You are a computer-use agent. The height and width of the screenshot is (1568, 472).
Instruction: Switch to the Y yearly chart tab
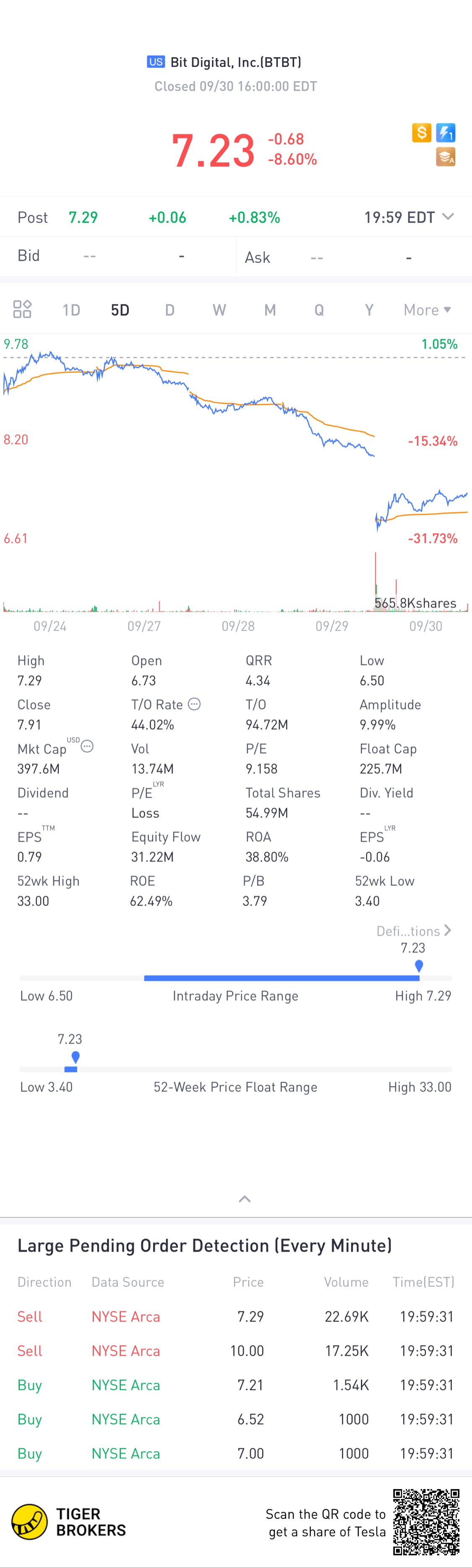point(369,310)
